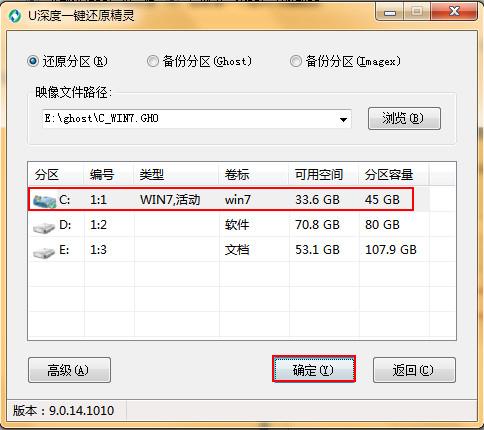
Task: Minimize the restore wizard window
Action: (390, 12)
